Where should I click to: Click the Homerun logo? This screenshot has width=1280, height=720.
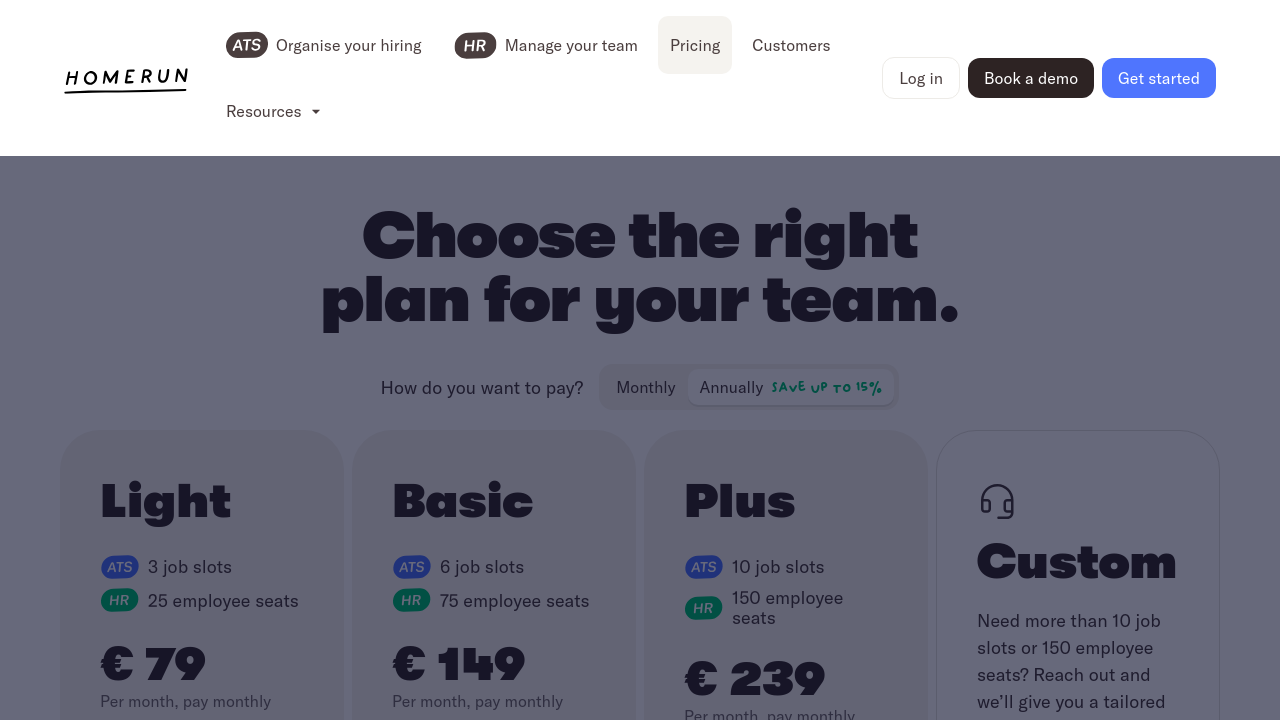point(126,79)
